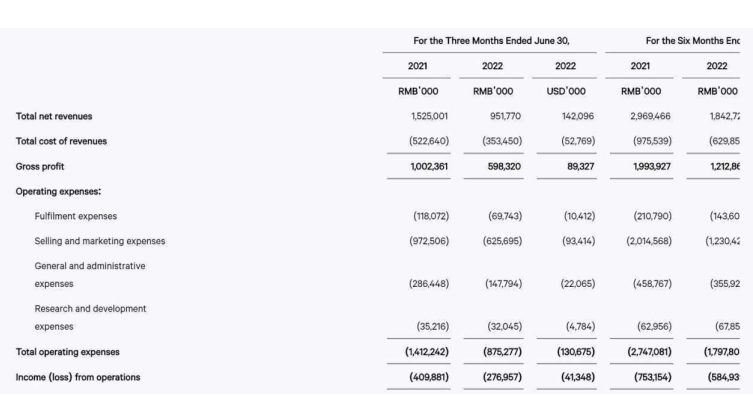Select the 2,969,466 six-month revenue cell
Viewport: 753px width, 405px height.
[650, 116]
